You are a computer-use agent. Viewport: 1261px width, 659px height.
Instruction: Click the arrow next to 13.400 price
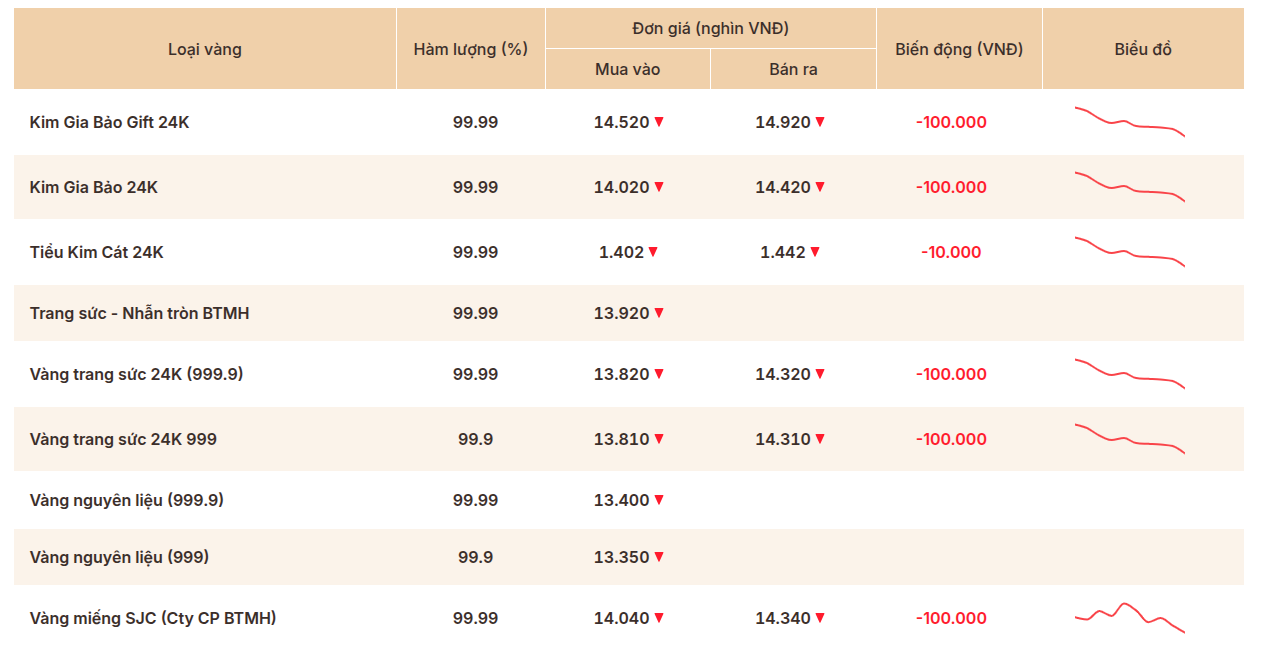[659, 500]
